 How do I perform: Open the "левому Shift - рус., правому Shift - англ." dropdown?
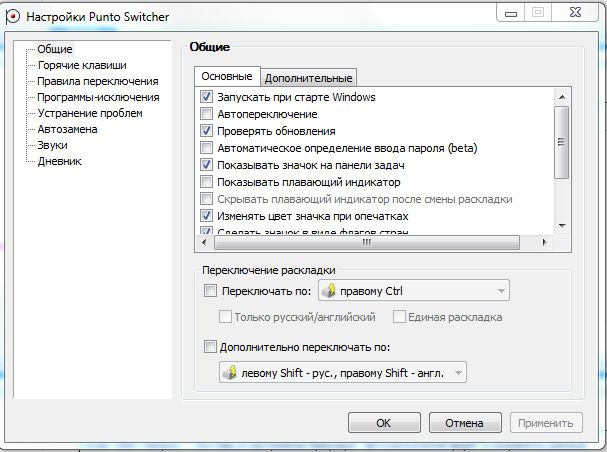coord(343,372)
